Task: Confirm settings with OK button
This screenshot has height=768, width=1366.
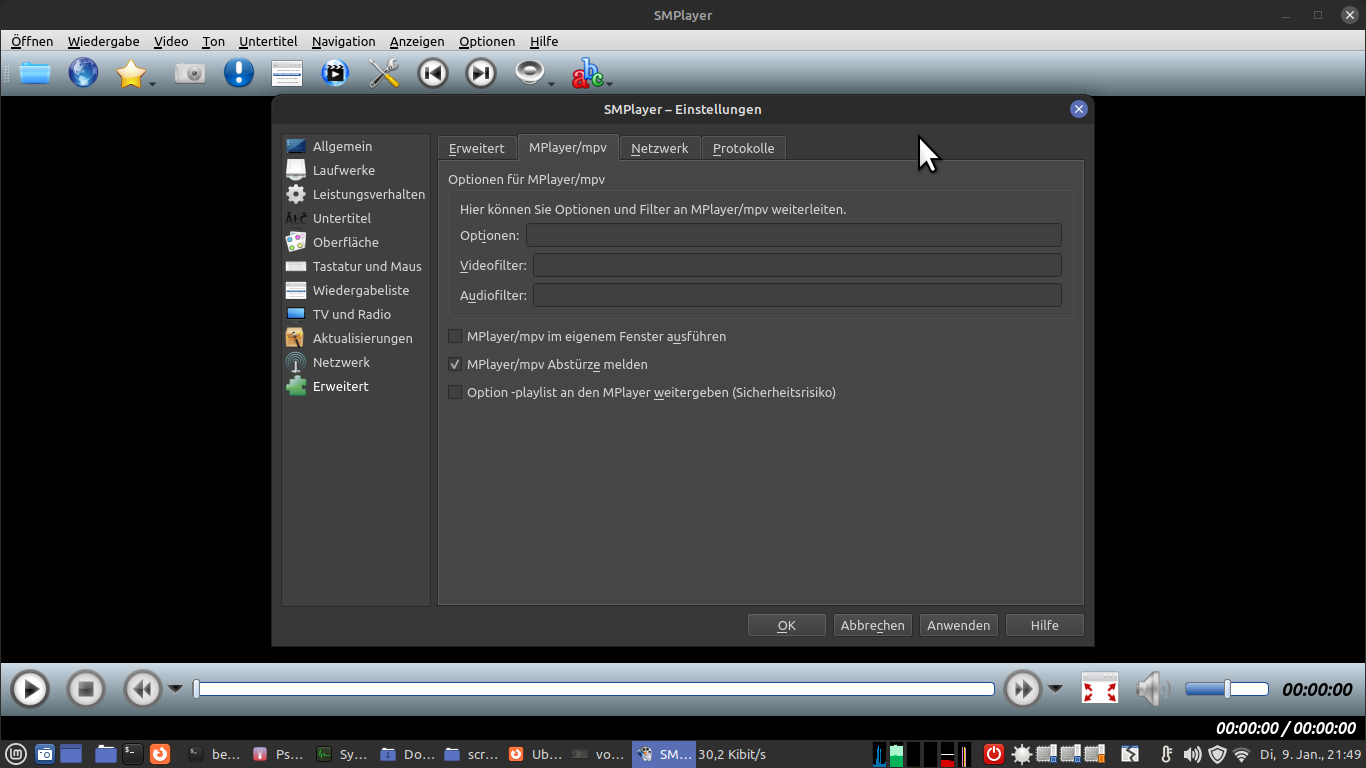Action: [787, 625]
